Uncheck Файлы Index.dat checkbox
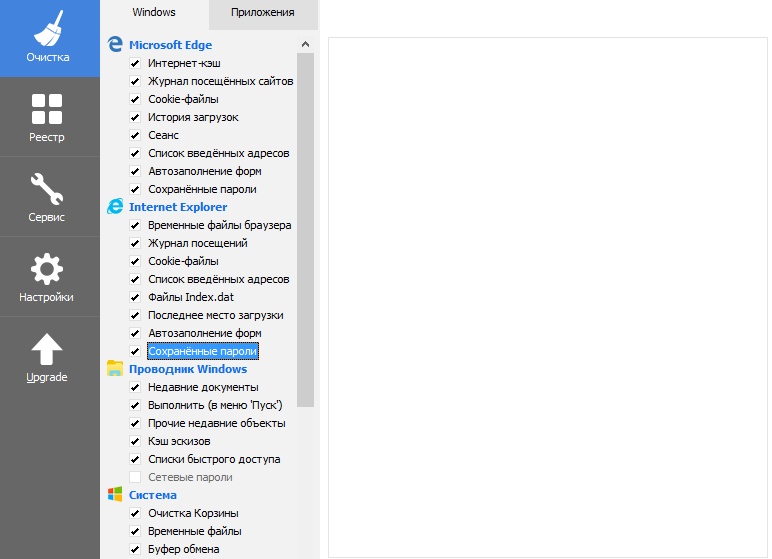This screenshot has width=772, height=559. (135, 297)
